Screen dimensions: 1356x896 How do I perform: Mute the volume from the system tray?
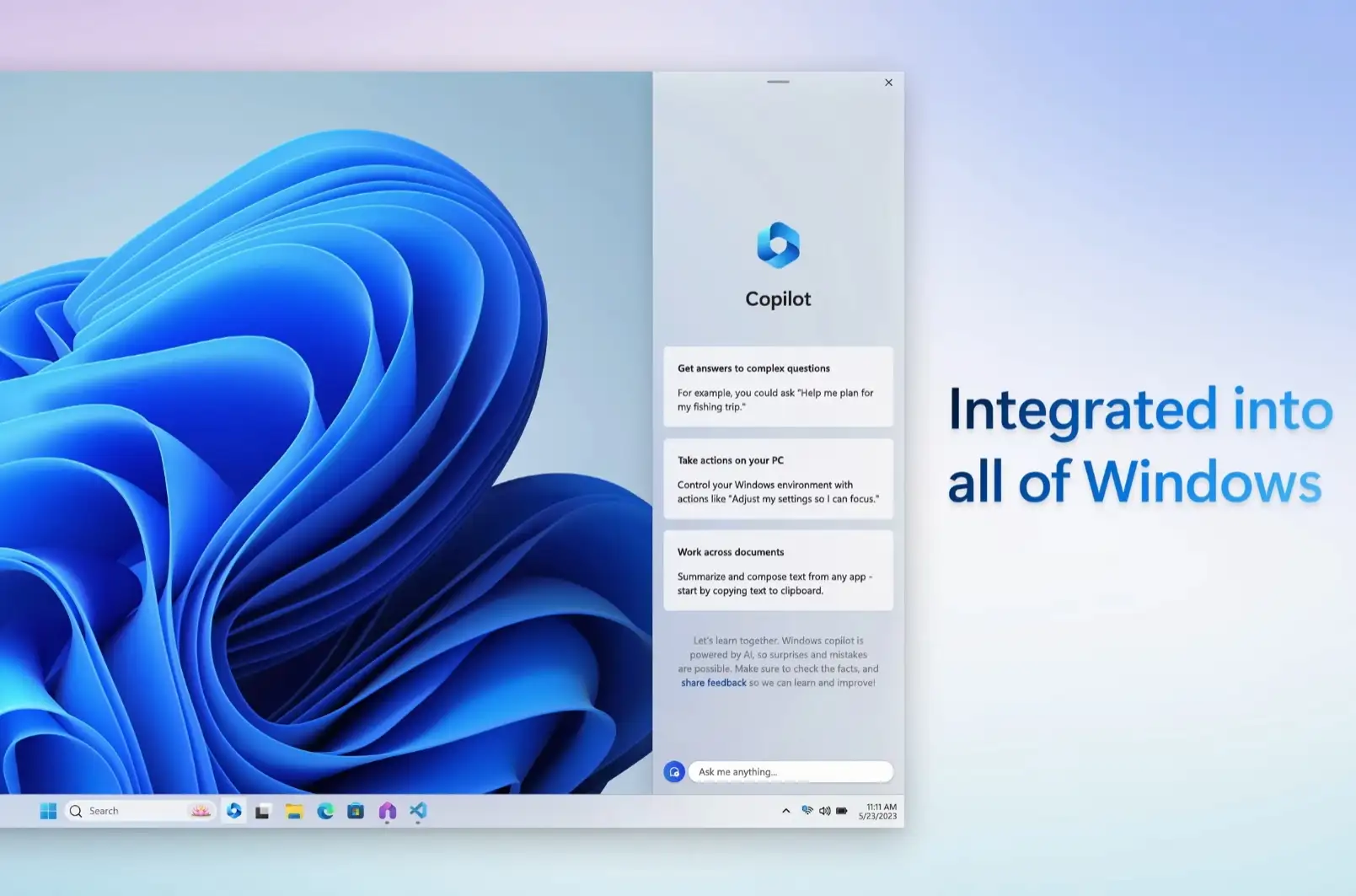coord(825,810)
